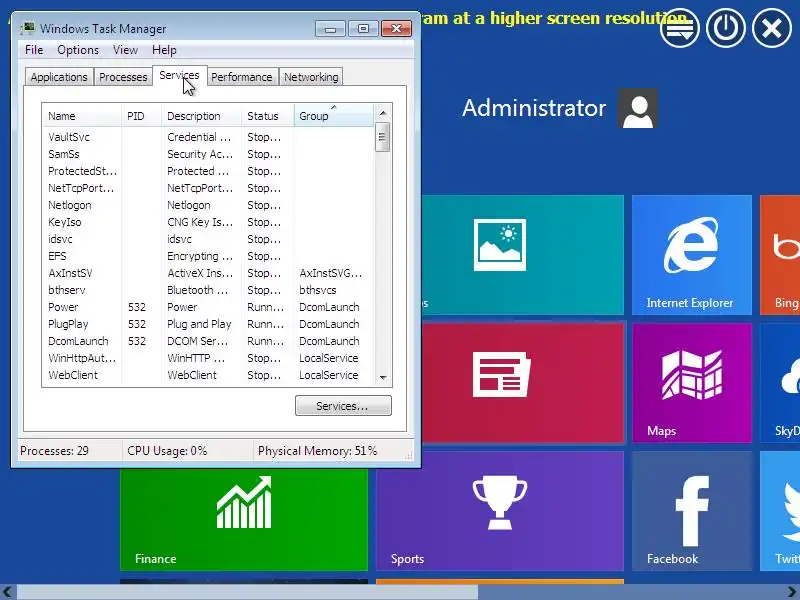Close the Windows Task Manager window
This screenshot has height=600, width=800.
tap(396, 29)
